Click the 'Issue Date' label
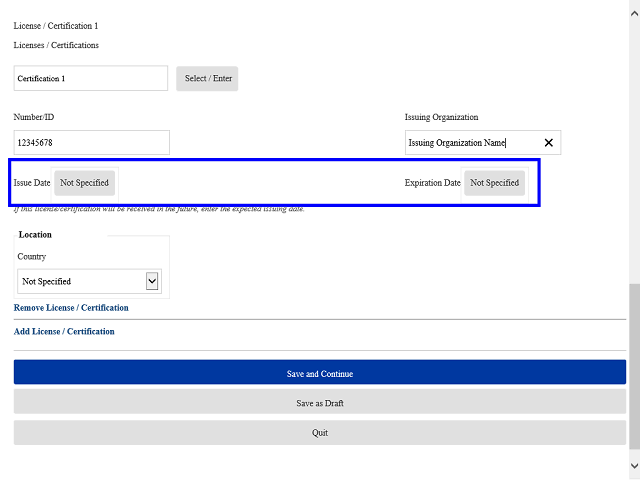The width and height of the screenshot is (640, 480). 32,183
